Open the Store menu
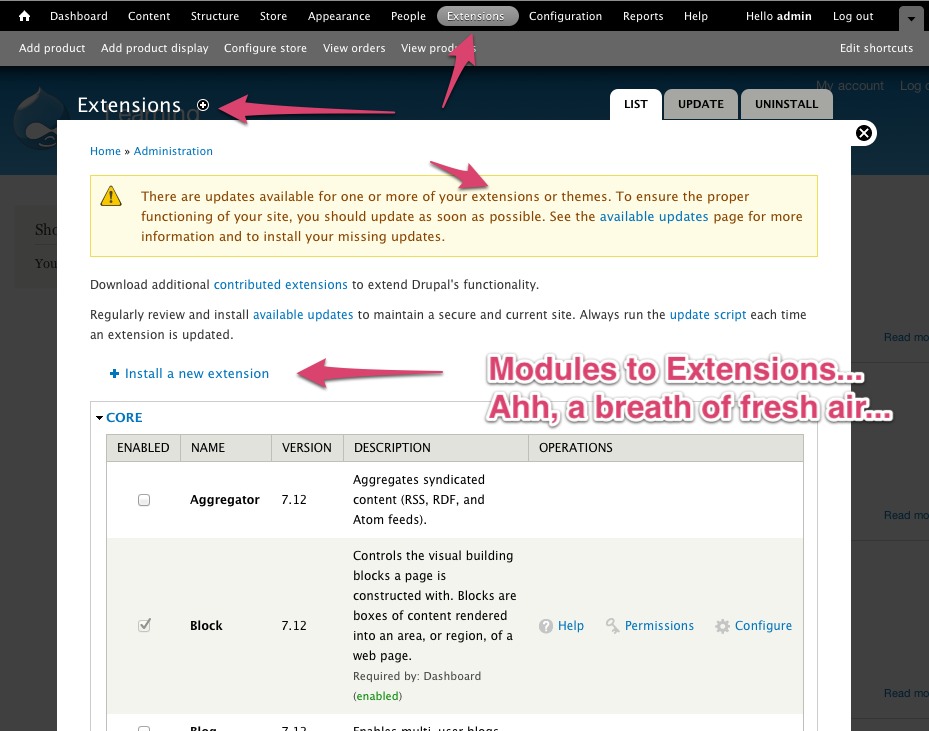The height and width of the screenshot is (731, 929). click(273, 16)
